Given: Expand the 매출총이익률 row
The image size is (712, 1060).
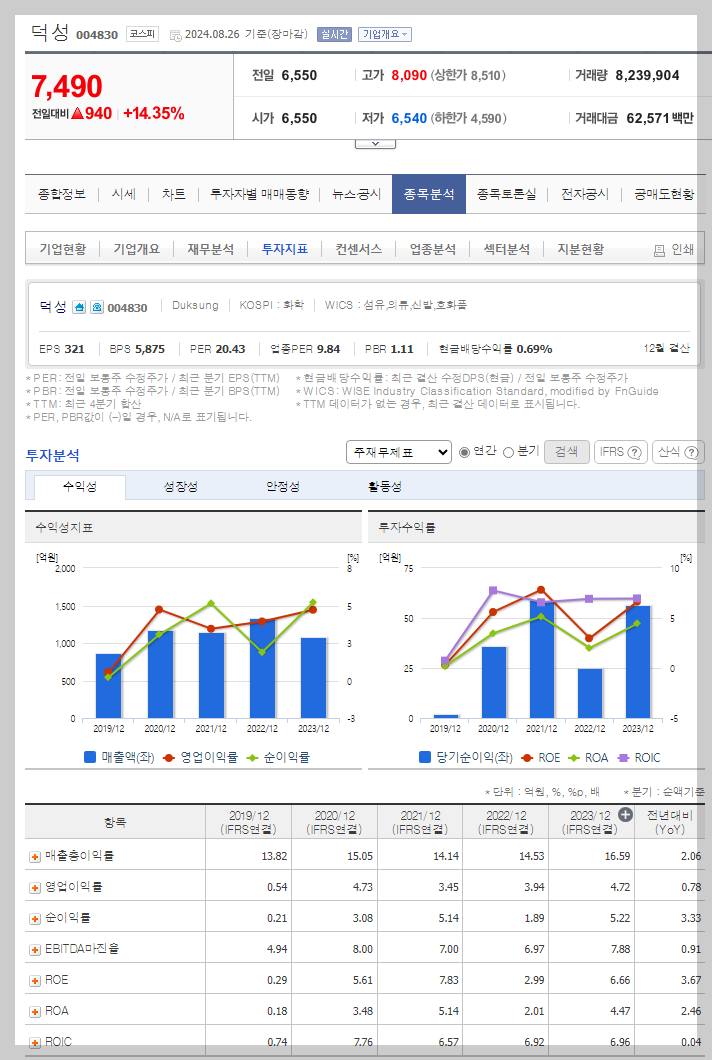Looking at the screenshot, I should tap(35, 857).
